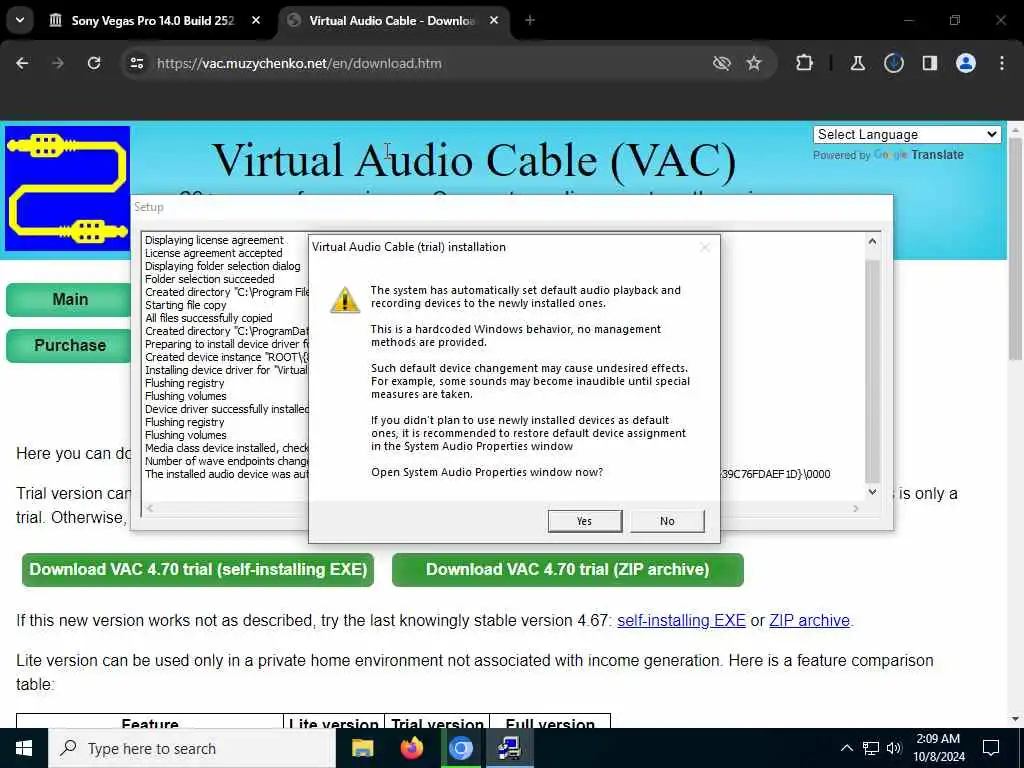Click the taskbar search box
Screen dimensions: 1024x768
coord(191,748)
